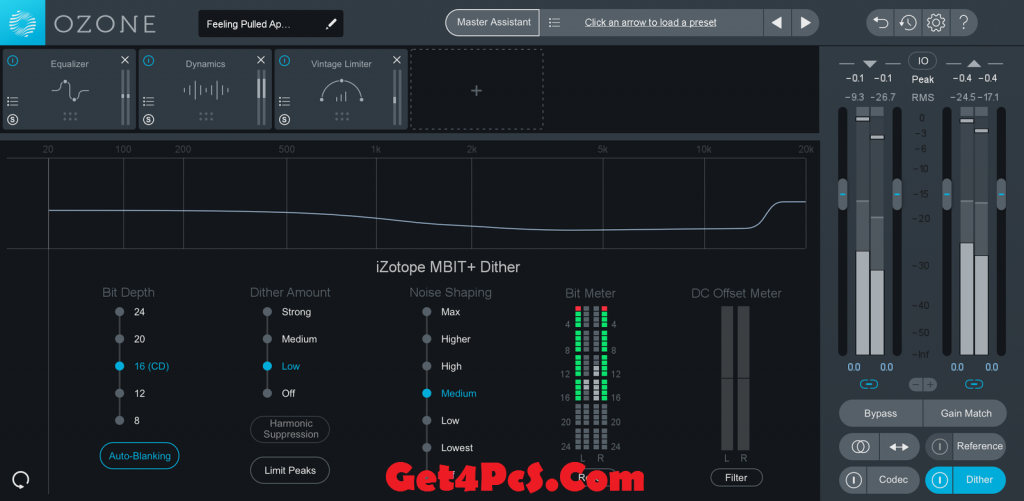Open the help question mark icon

tap(962, 22)
